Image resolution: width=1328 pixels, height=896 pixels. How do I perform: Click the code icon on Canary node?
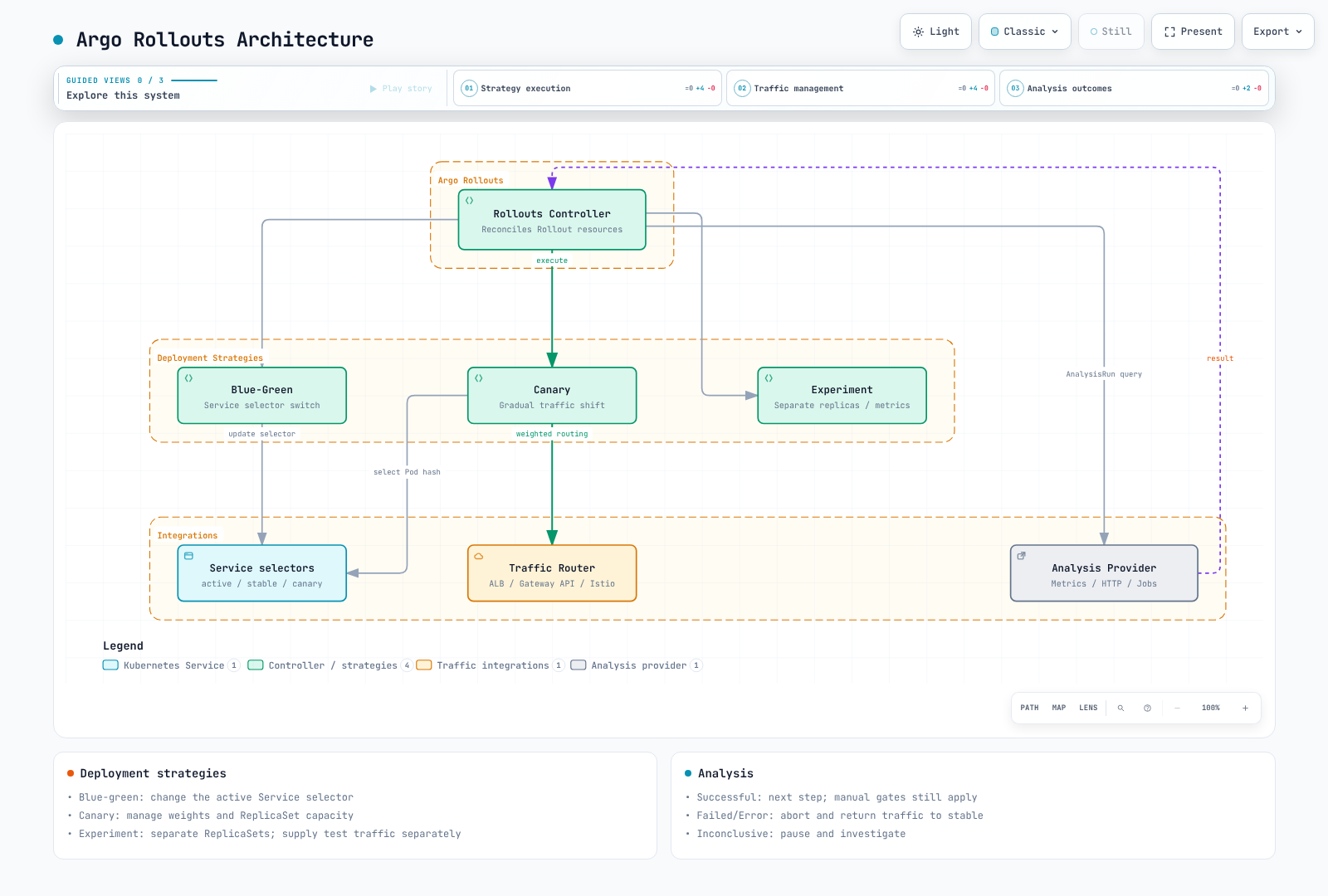click(x=479, y=378)
